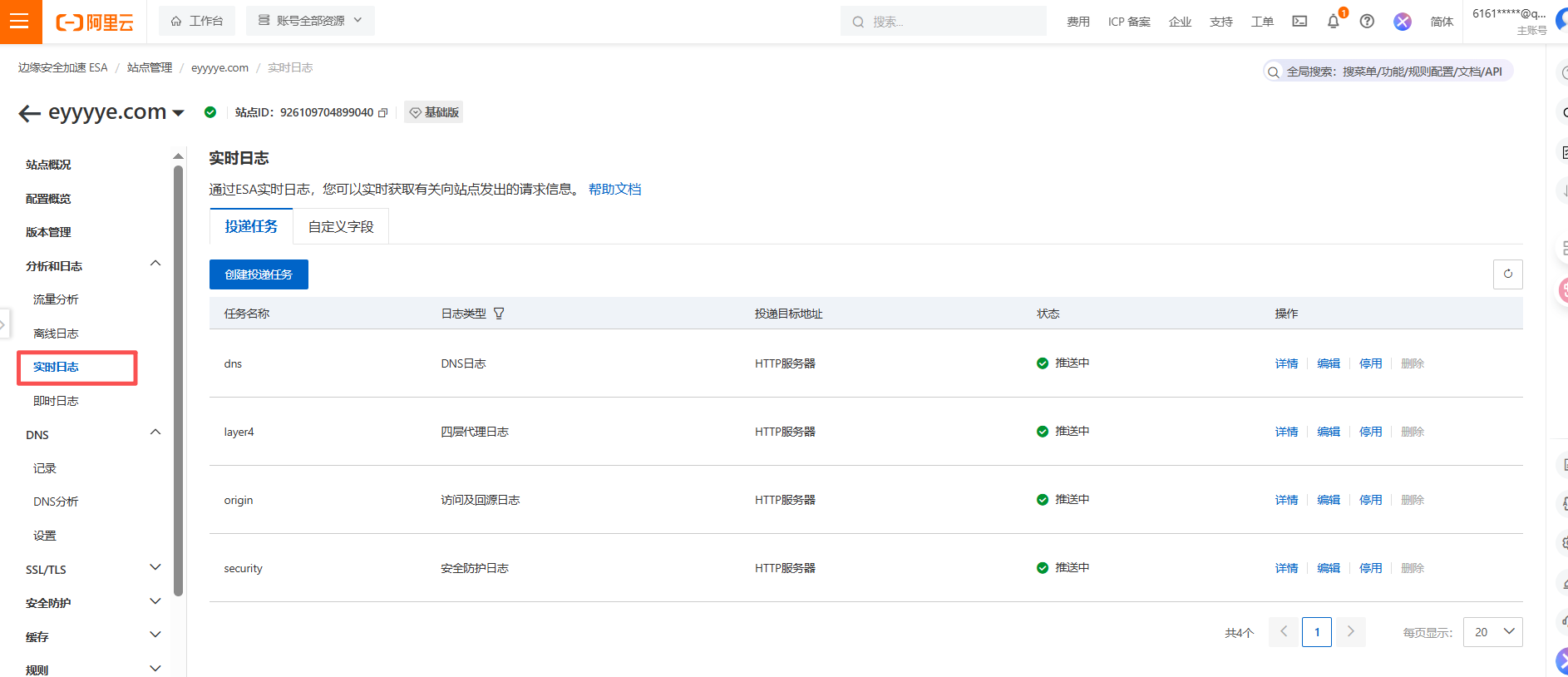
Task: Open the 账号全部资源 resource dropdown
Action: 310,21
